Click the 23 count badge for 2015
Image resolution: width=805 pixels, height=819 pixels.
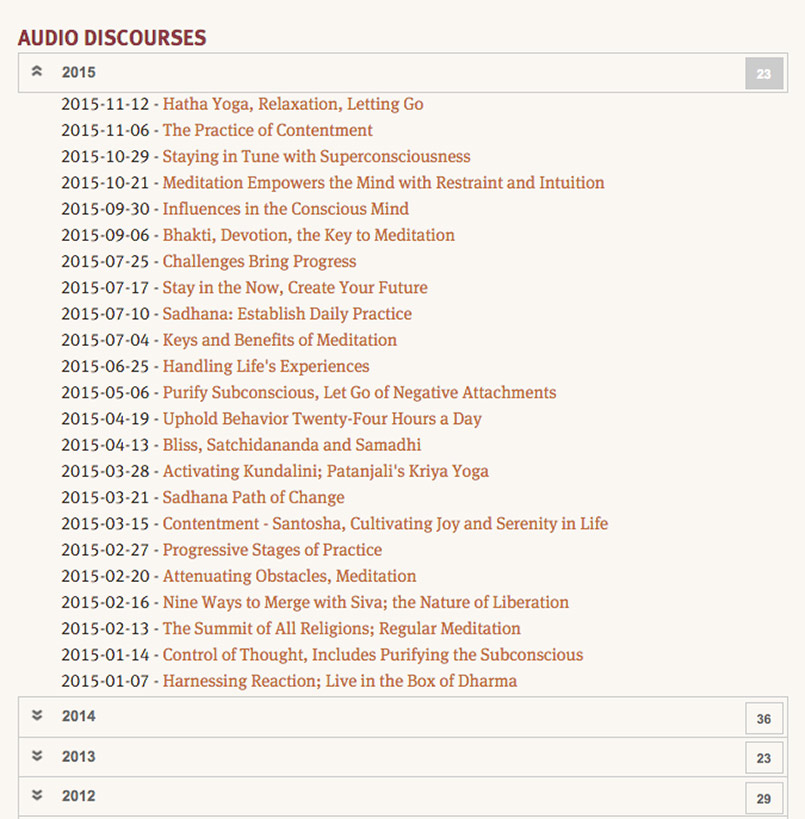(763, 74)
